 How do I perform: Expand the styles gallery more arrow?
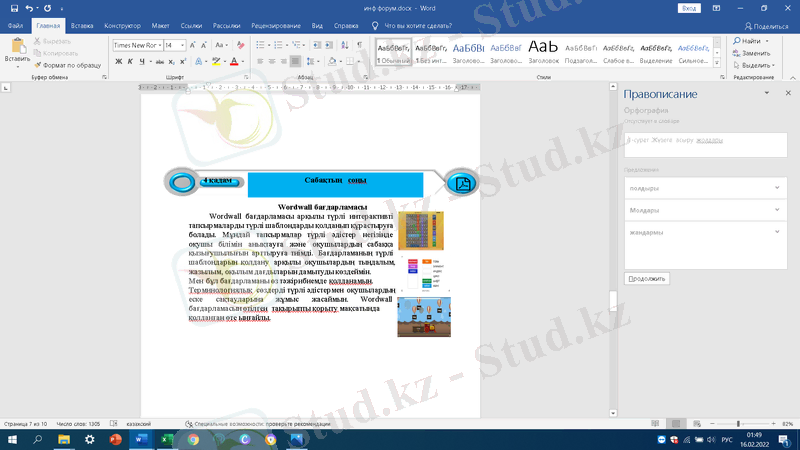point(717,63)
